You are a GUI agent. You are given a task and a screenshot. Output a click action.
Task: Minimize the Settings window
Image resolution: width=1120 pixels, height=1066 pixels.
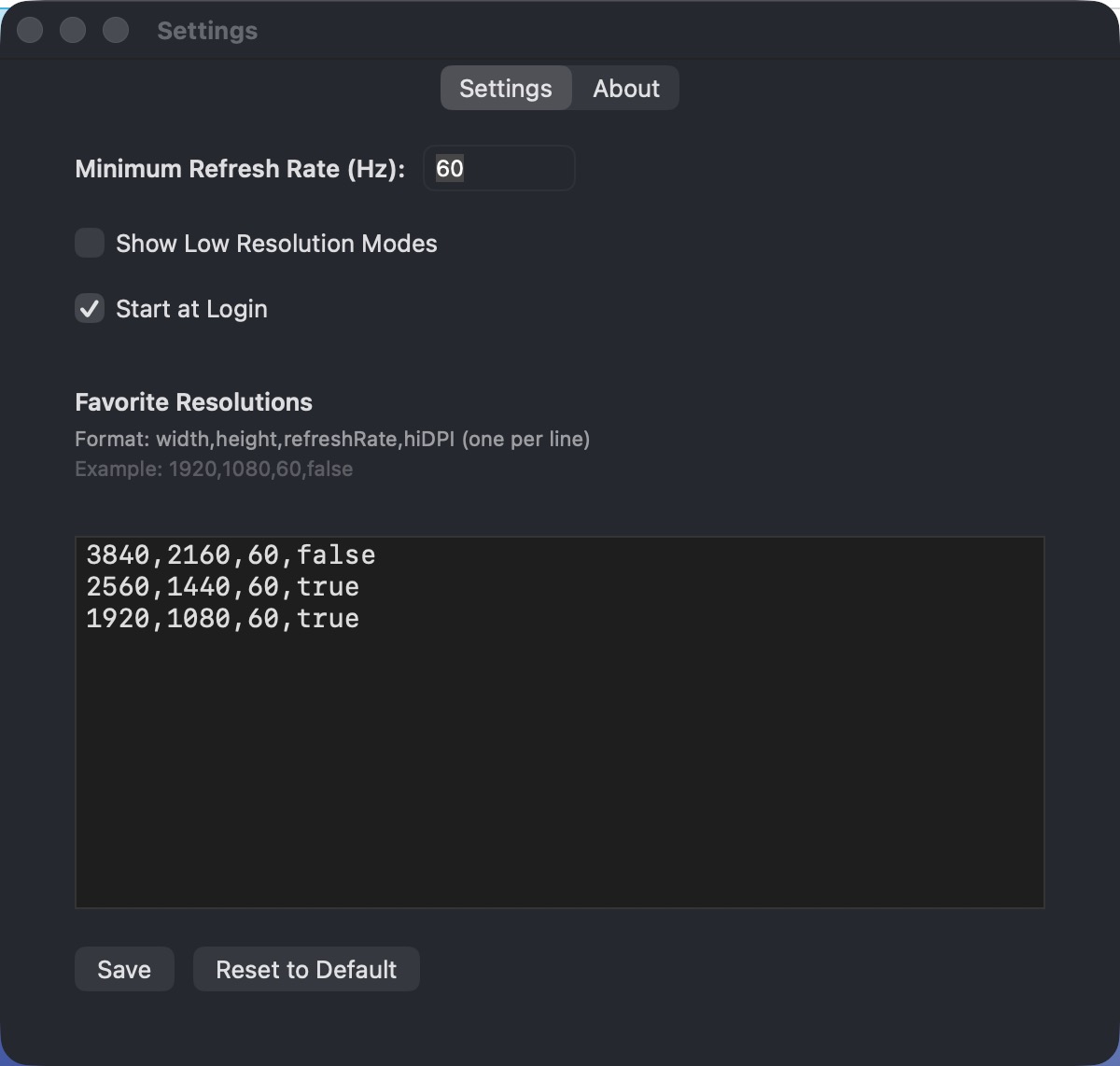tap(73, 30)
